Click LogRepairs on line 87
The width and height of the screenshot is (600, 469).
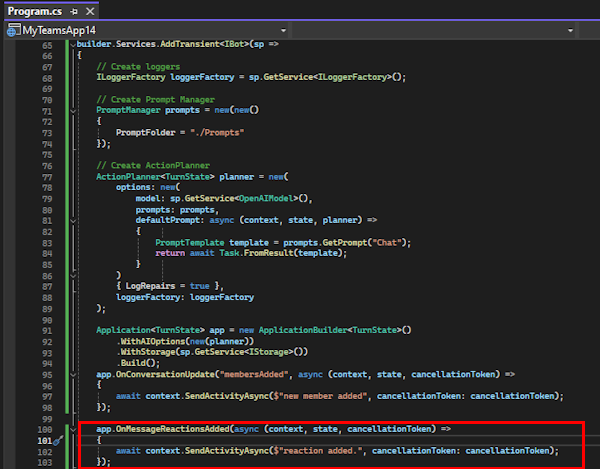pyautogui.click(x=150, y=286)
